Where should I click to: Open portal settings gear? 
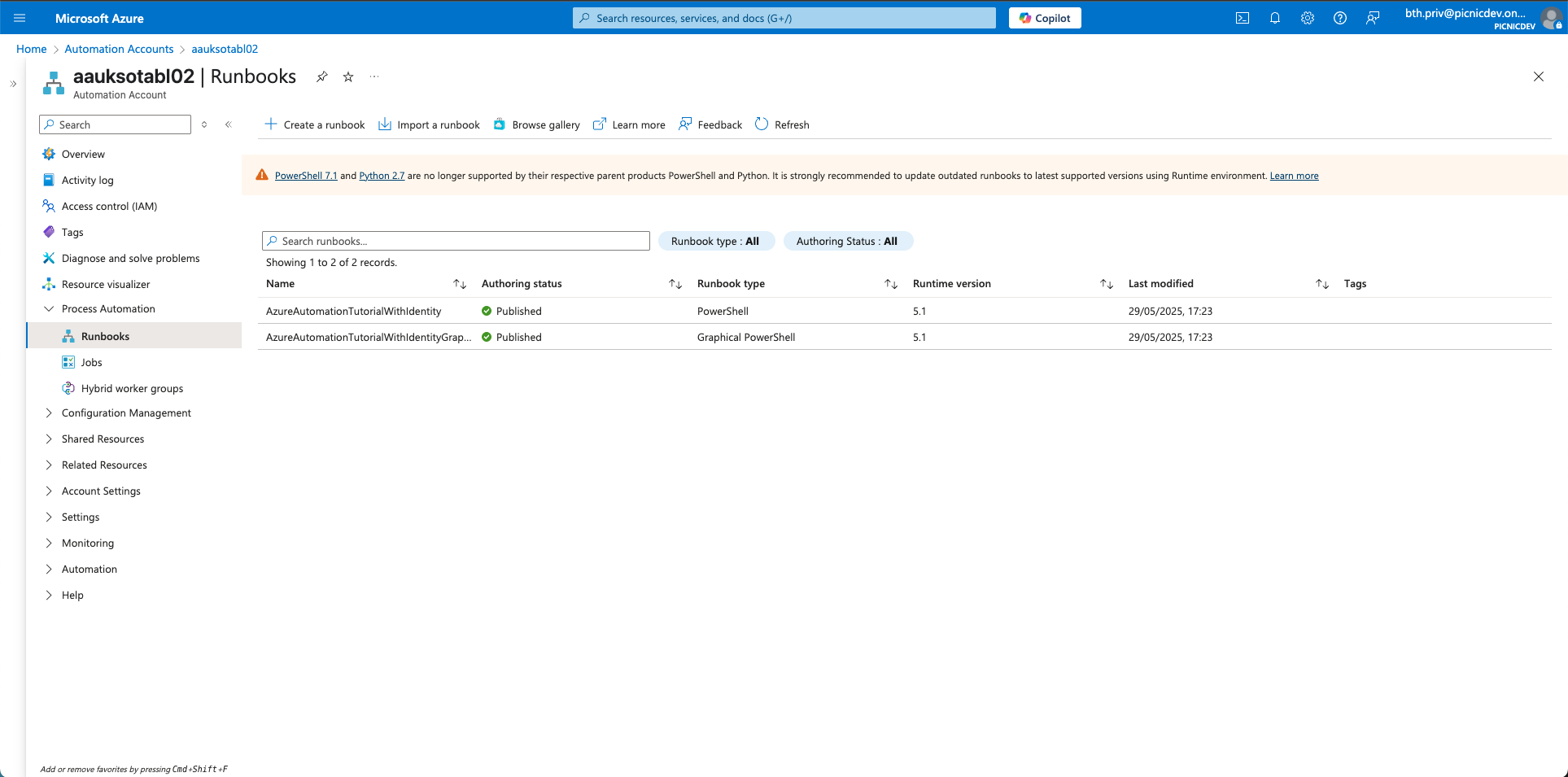tap(1308, 18)
